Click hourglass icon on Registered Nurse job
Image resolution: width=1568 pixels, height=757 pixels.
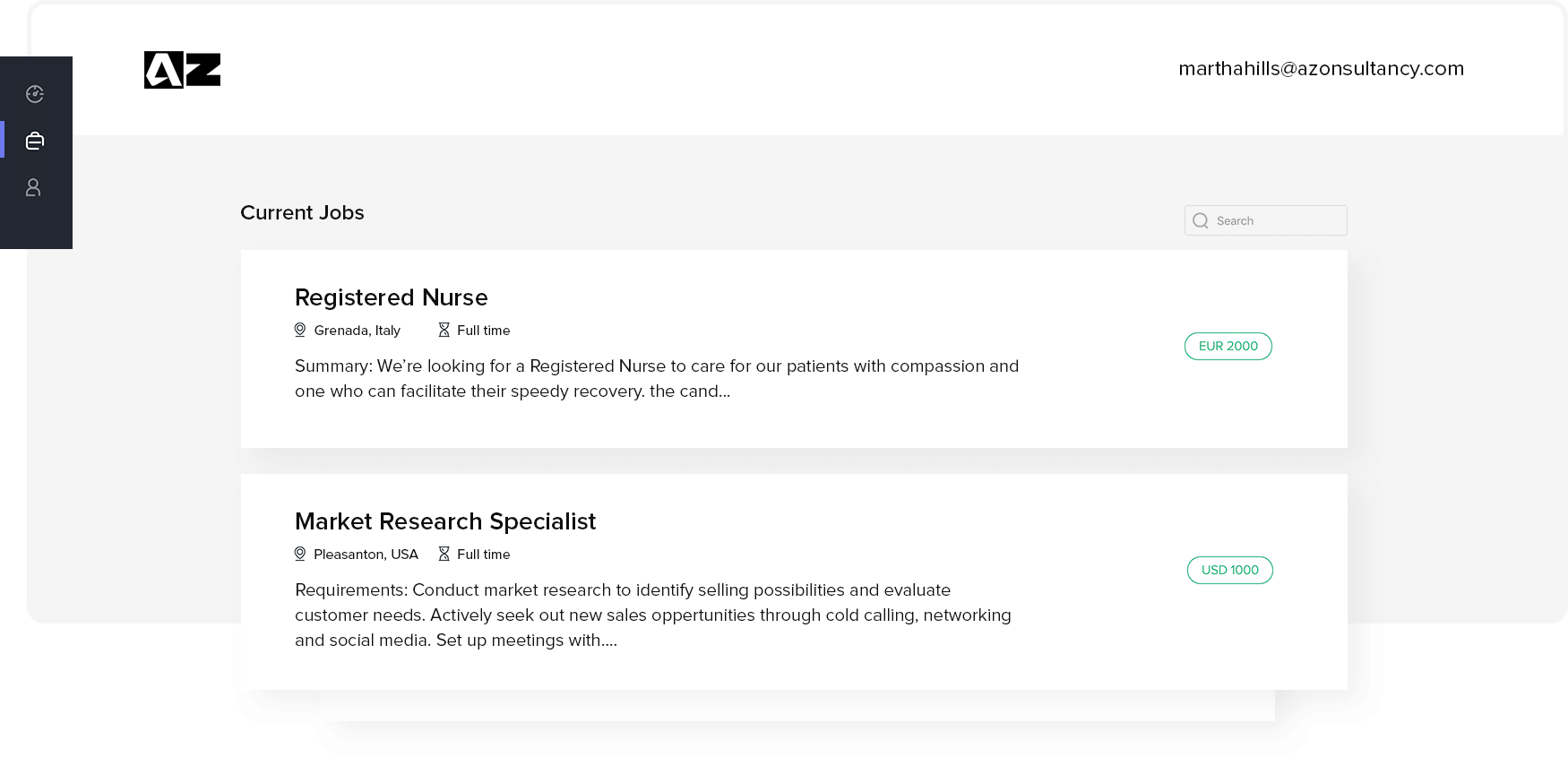[444, 330]
